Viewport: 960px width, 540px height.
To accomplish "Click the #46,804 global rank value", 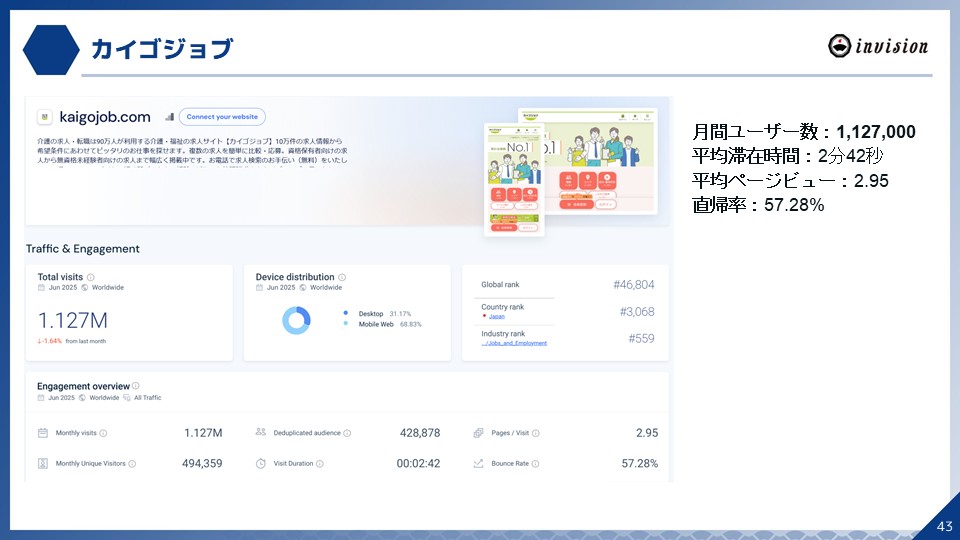I will [634, 285].
